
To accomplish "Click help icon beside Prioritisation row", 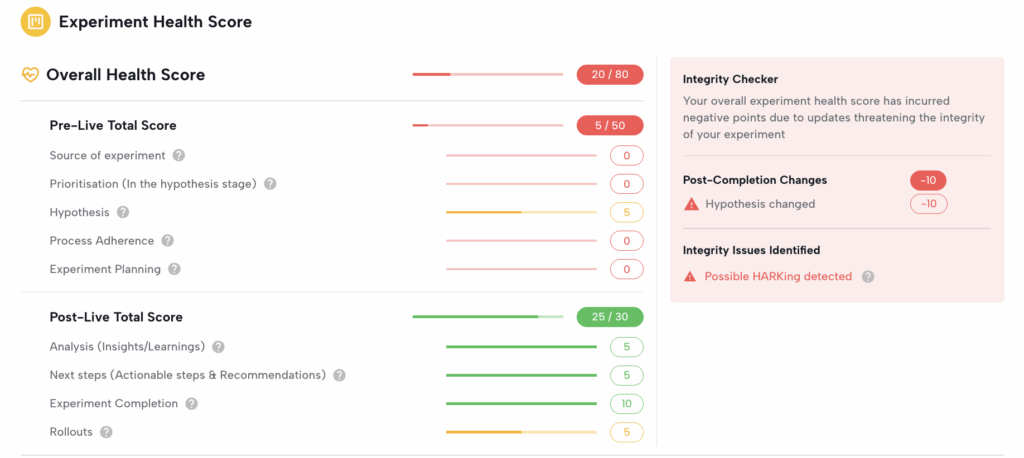I will coord(270,184).
